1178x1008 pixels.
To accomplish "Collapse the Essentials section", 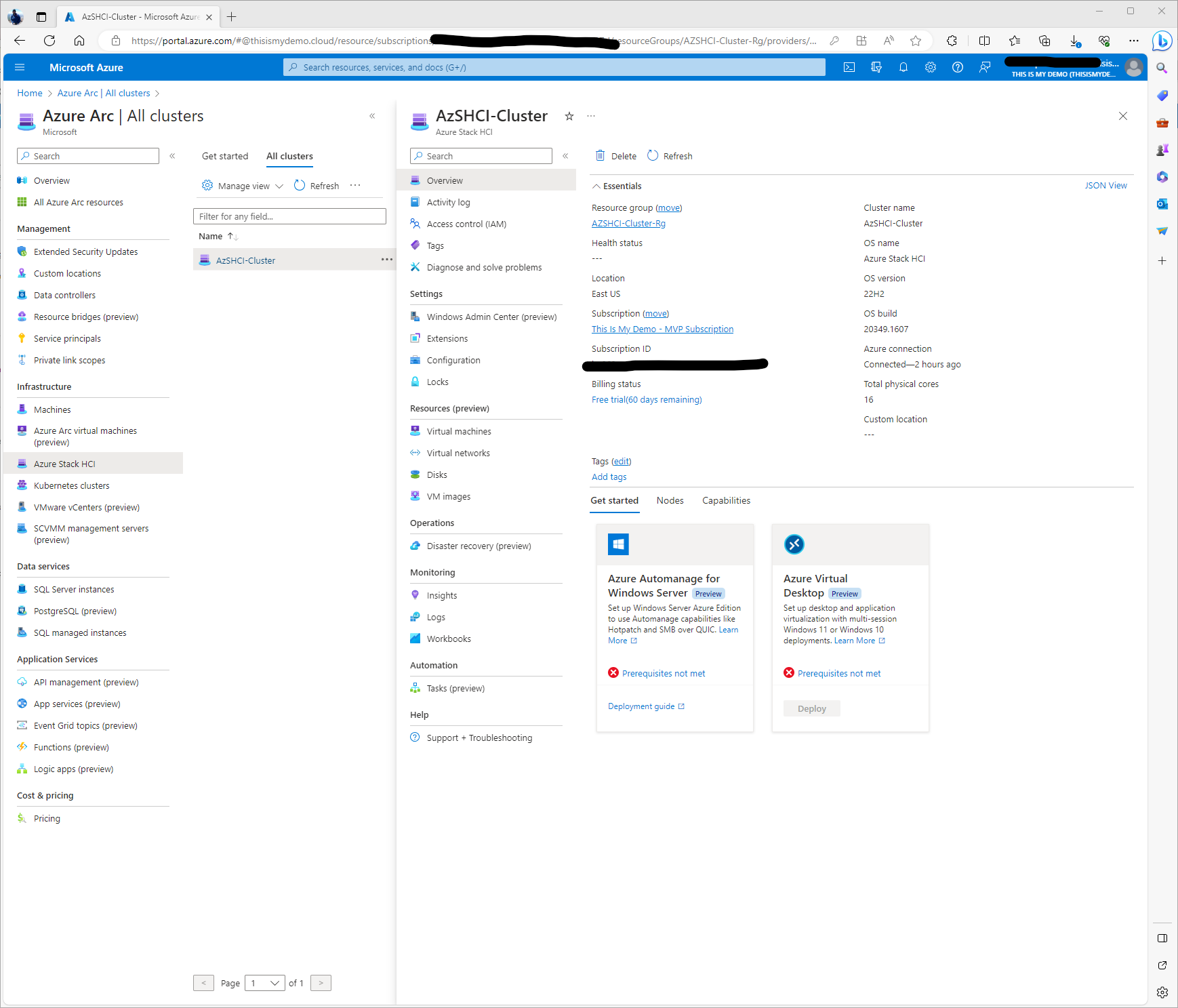I will pyautogui.click(x=596, y=186).
